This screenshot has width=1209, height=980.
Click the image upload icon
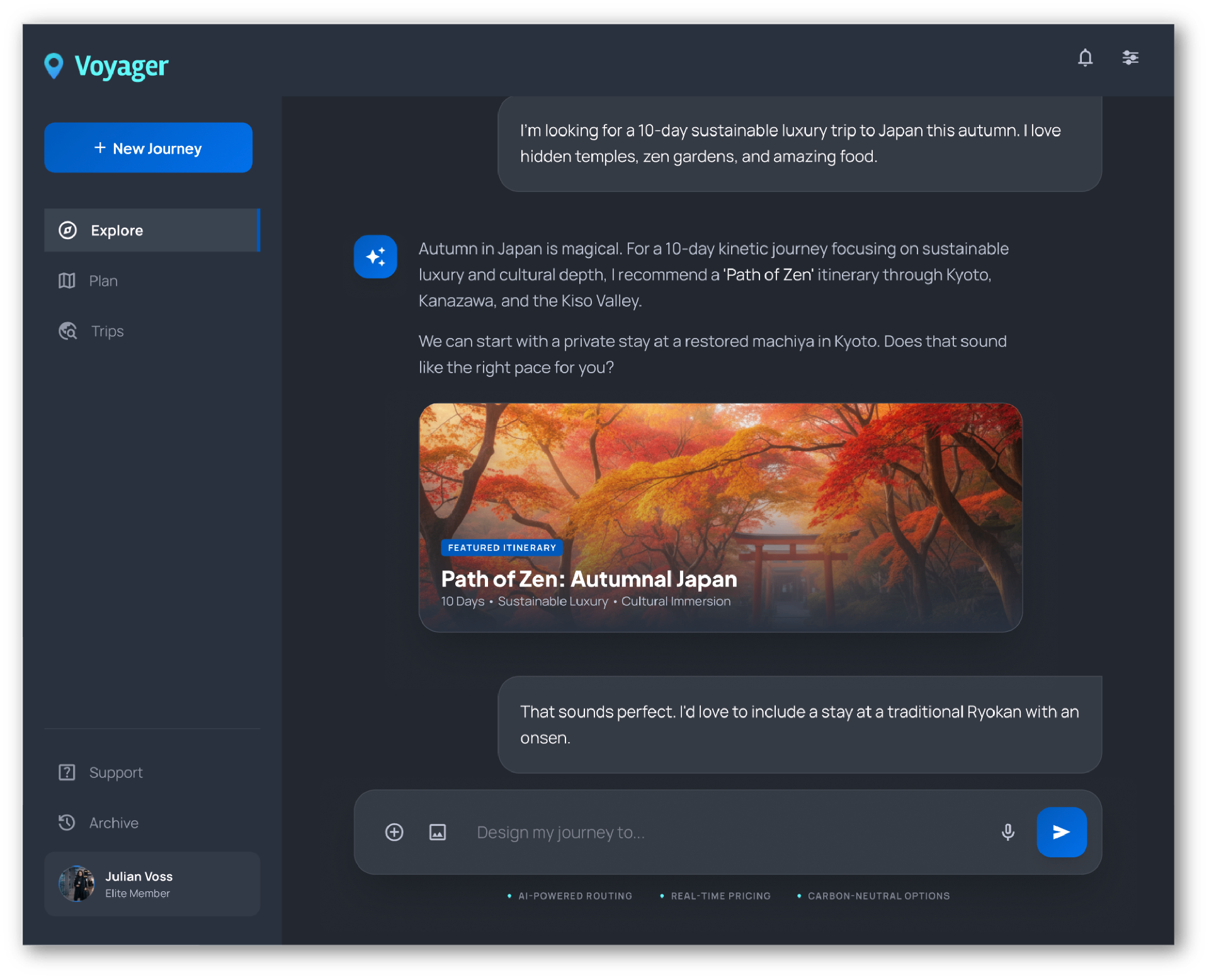pos(438,832)
